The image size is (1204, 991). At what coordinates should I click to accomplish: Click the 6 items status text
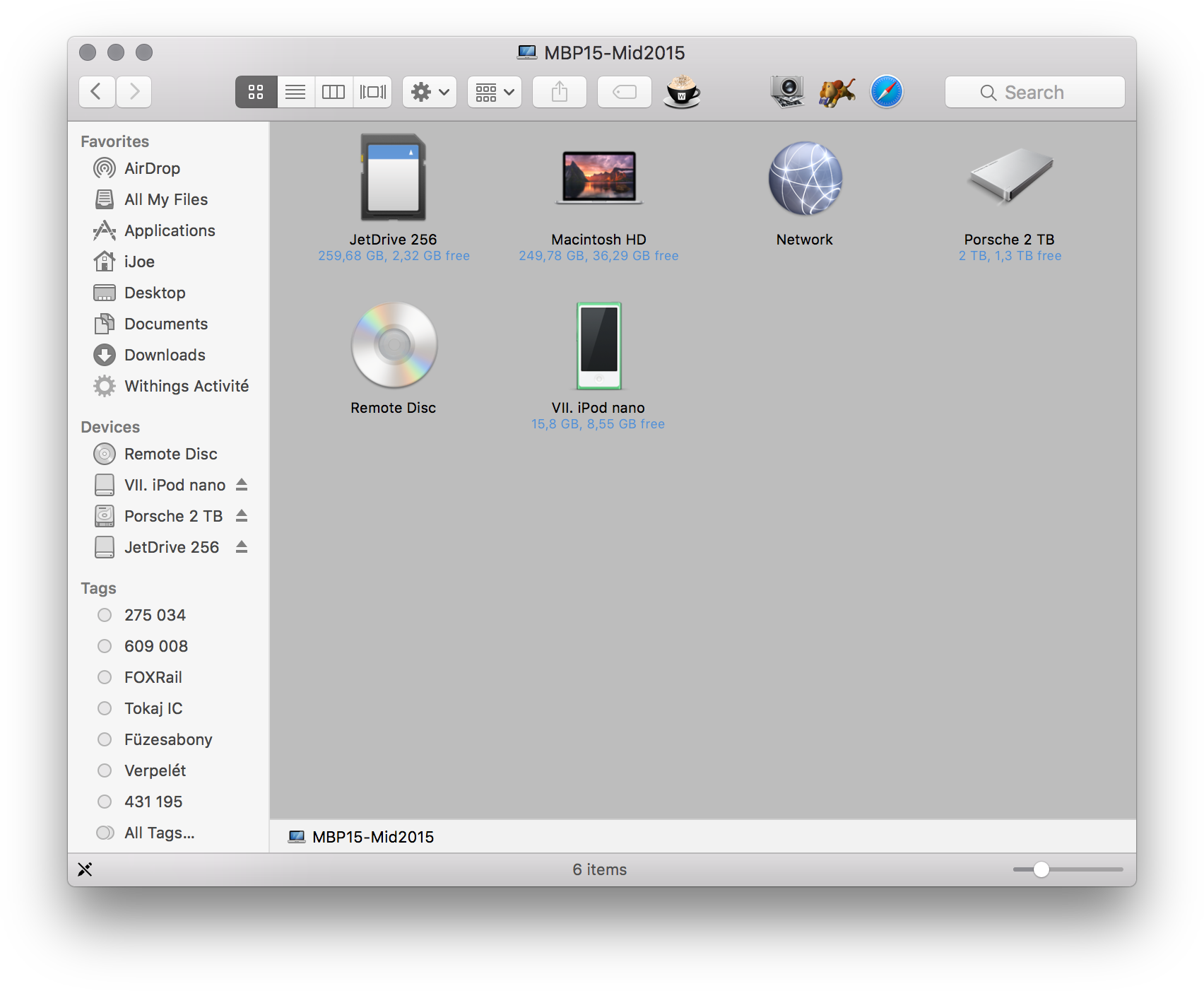pos(600,869)
